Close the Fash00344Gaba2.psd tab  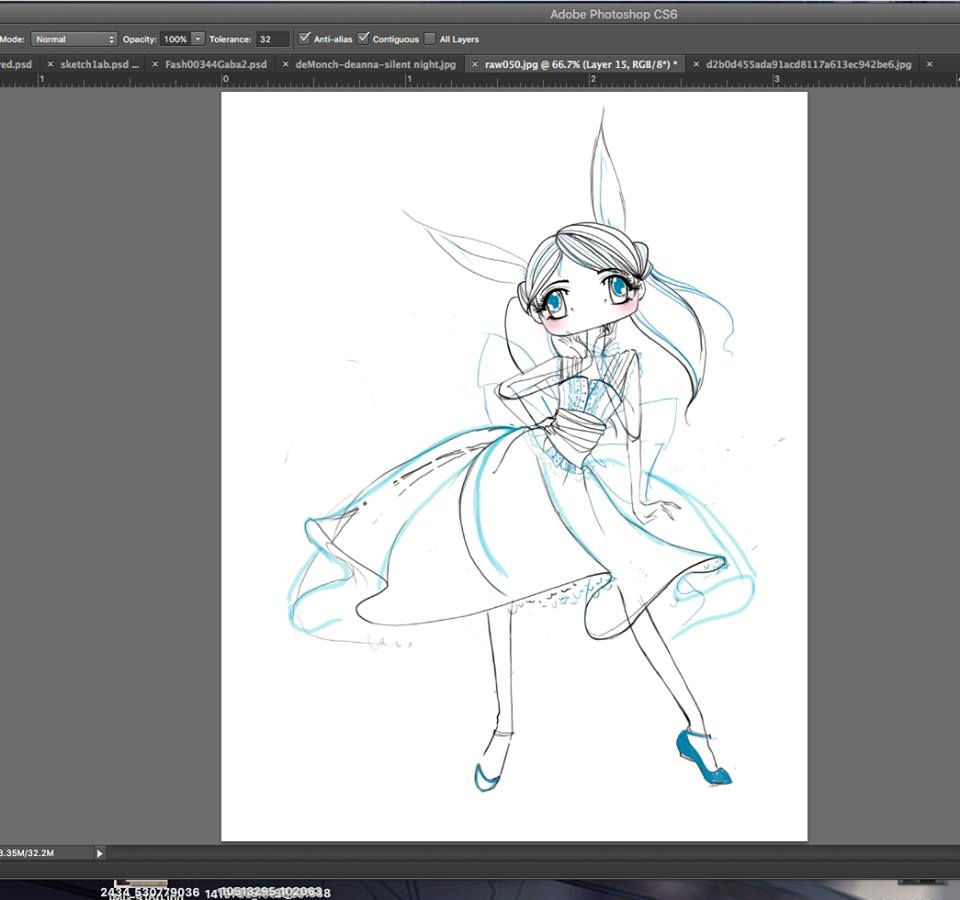click(x=155, y=64)
